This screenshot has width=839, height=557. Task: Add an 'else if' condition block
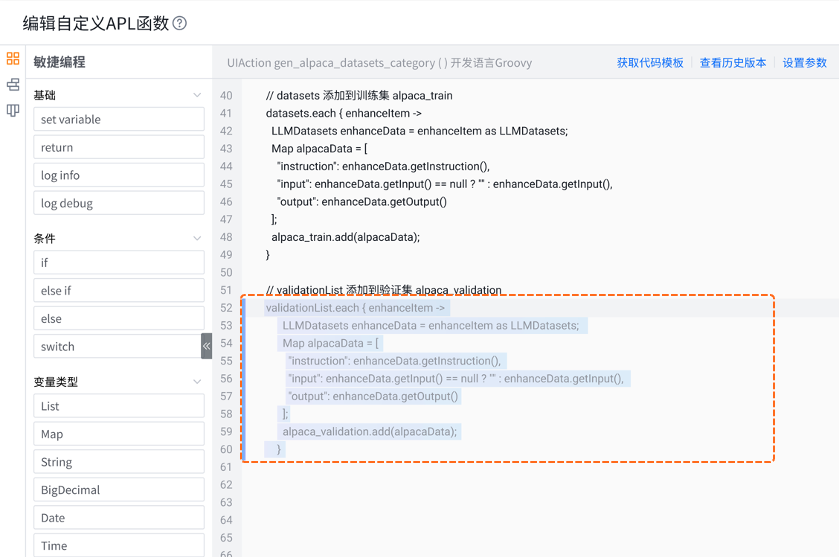click(x=118, y=290)
